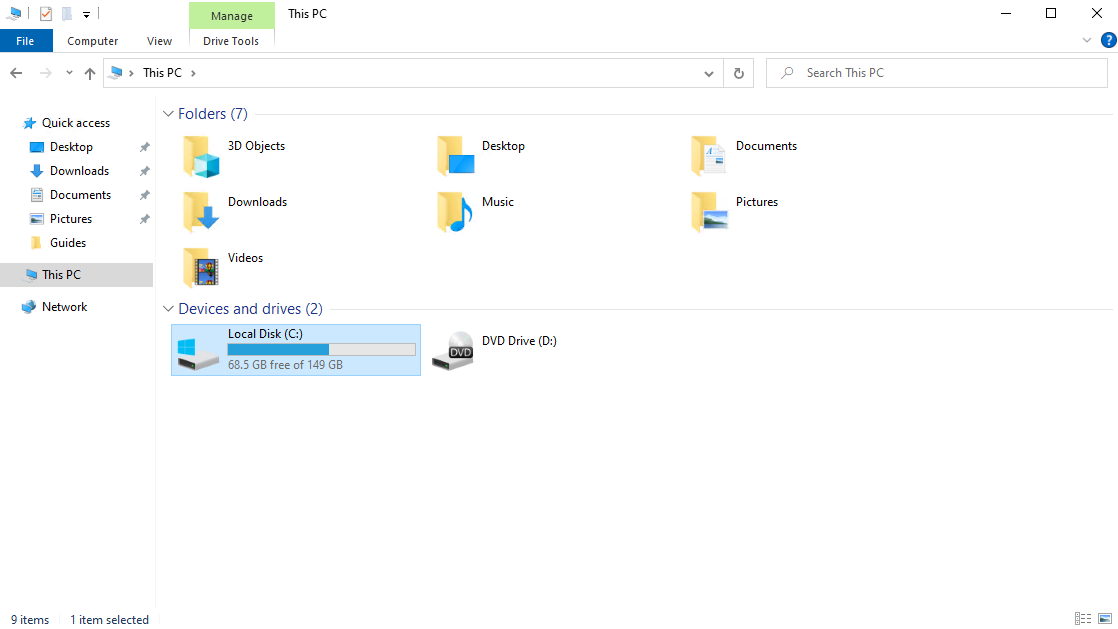Collapse the Devices and drives group
This screenshot has height=629, width=1118.
168,309
